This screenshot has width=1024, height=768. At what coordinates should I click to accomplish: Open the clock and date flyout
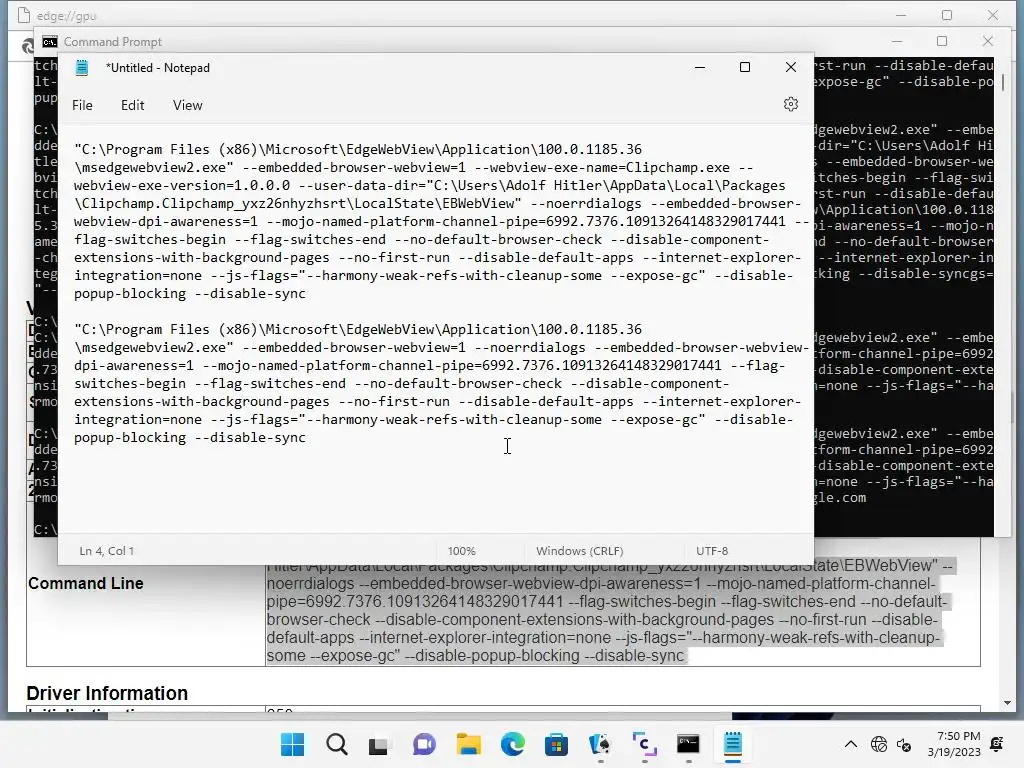[953, 744]
